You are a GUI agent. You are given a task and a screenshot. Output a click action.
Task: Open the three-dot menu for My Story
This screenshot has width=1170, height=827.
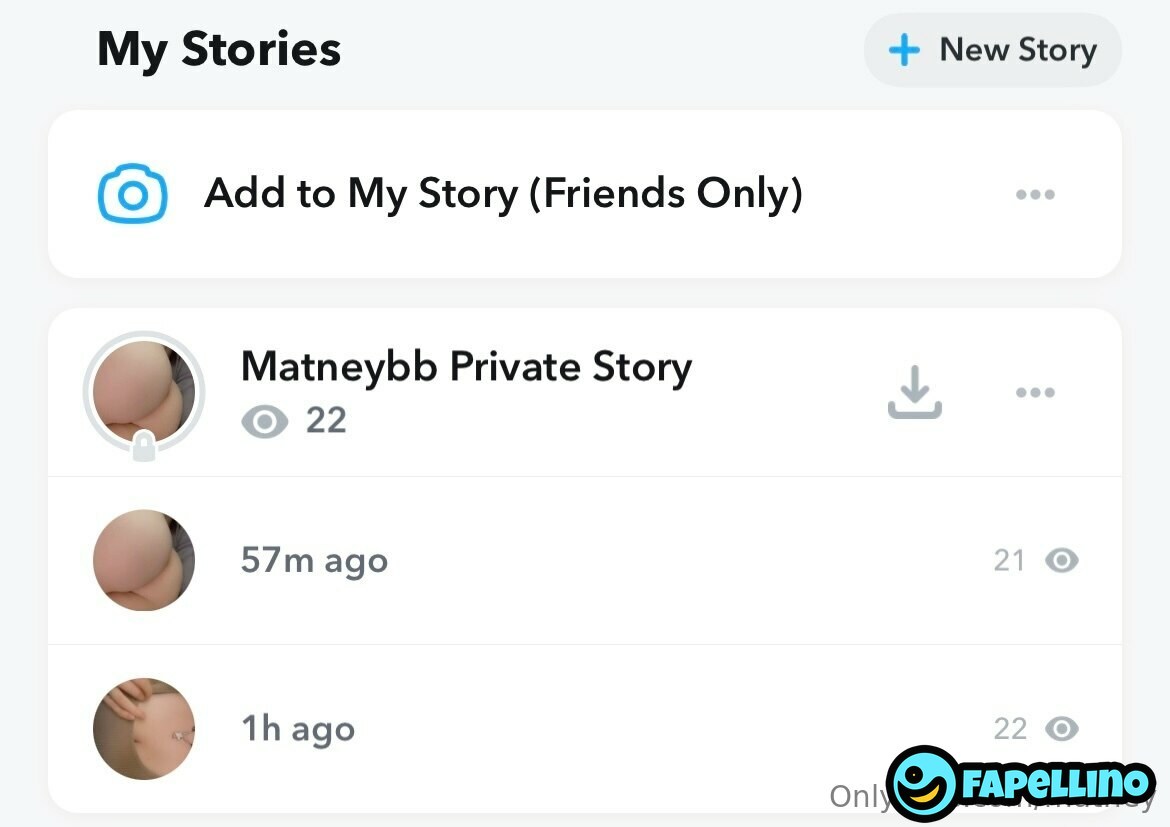1035,195
